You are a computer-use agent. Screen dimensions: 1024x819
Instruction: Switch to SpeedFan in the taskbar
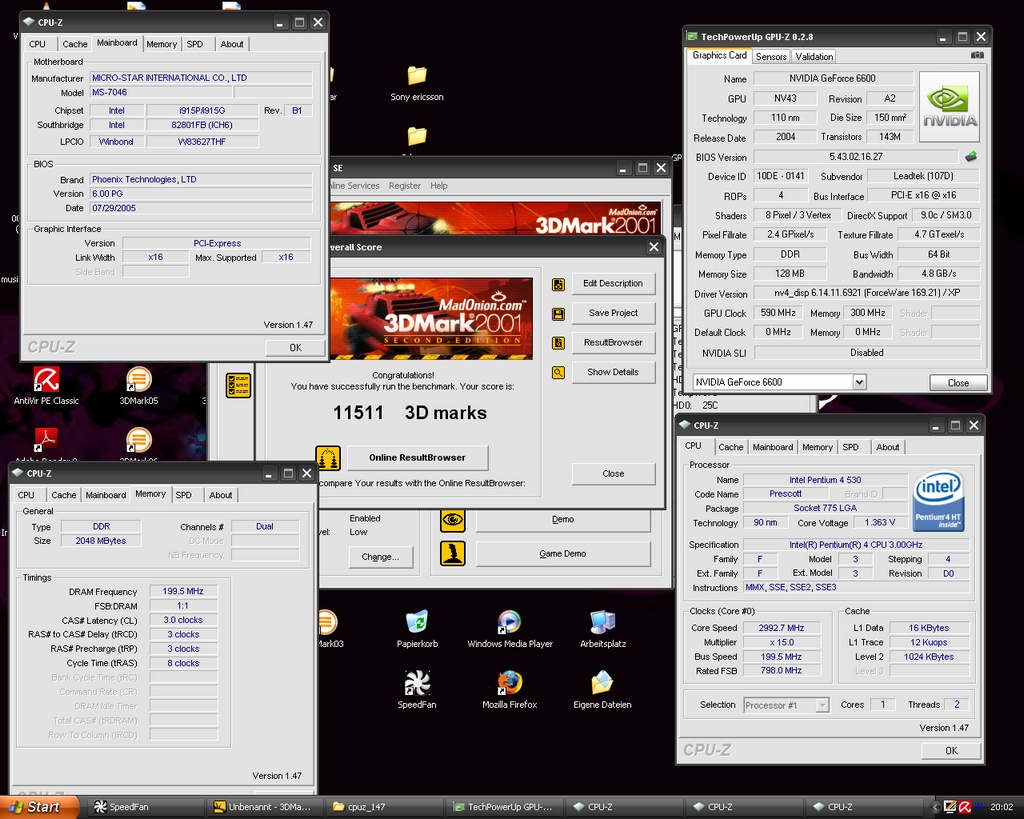point(145,807)
